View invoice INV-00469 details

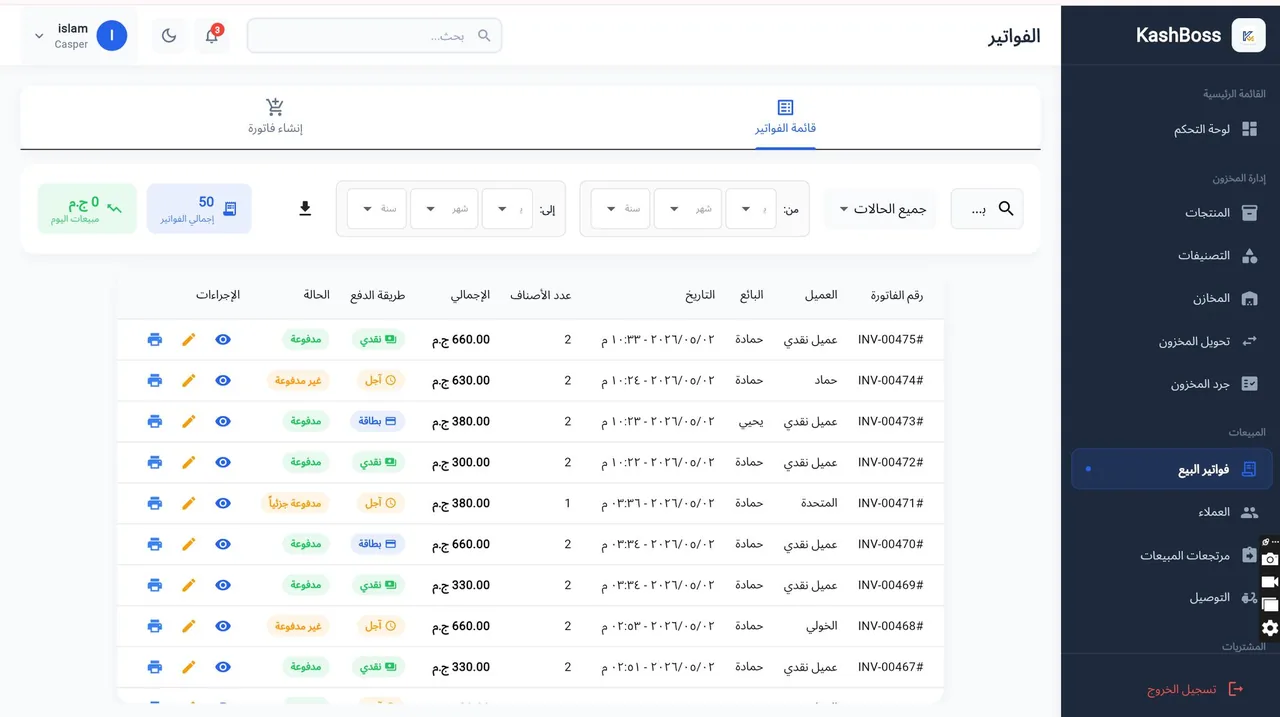(x=223, y=585)
